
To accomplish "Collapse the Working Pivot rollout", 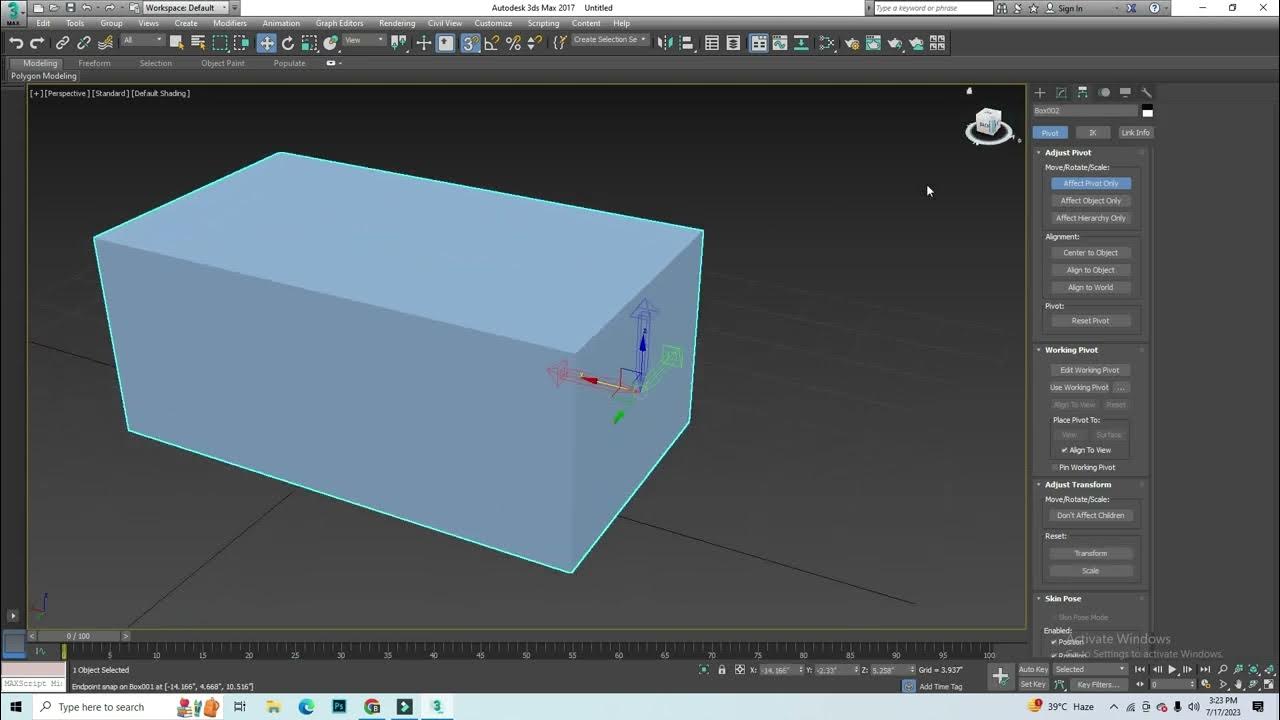I will click(x=1071, y=350).
